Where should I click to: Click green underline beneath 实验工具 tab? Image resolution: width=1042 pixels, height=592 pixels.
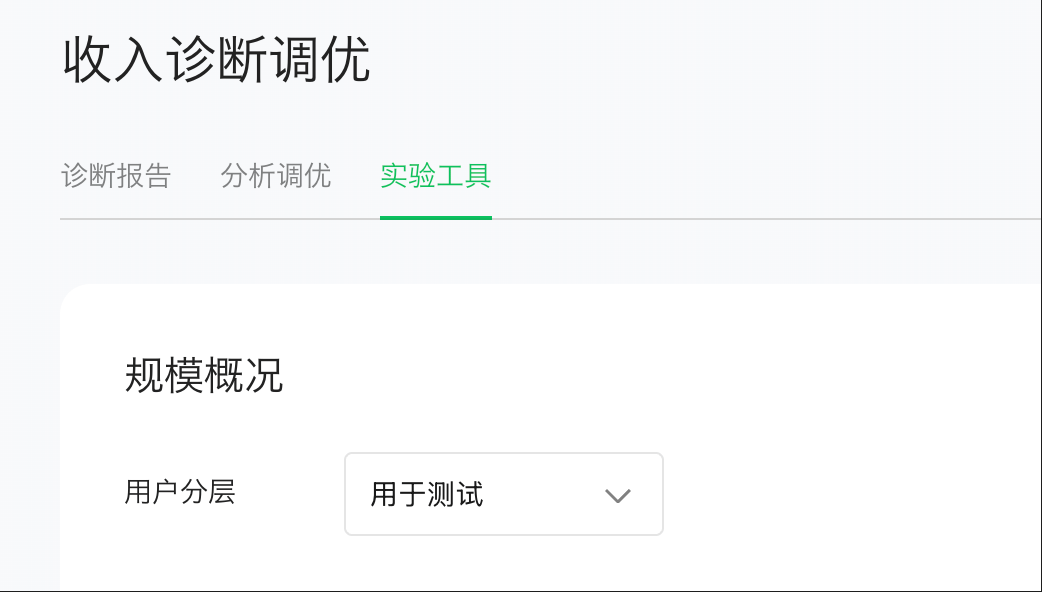435,217
